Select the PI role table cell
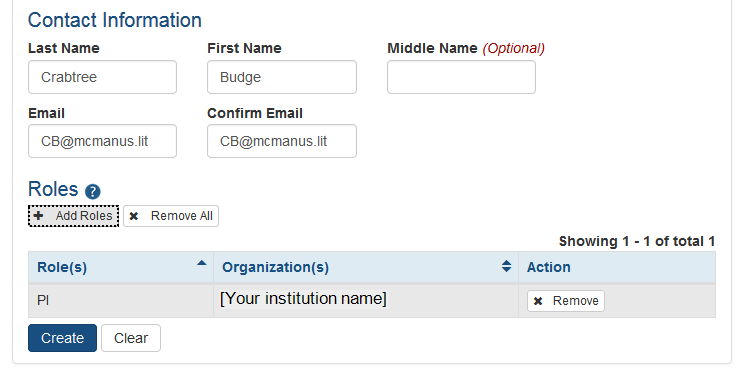Screen dimensions: 751x382 click(x=121, y=301)
